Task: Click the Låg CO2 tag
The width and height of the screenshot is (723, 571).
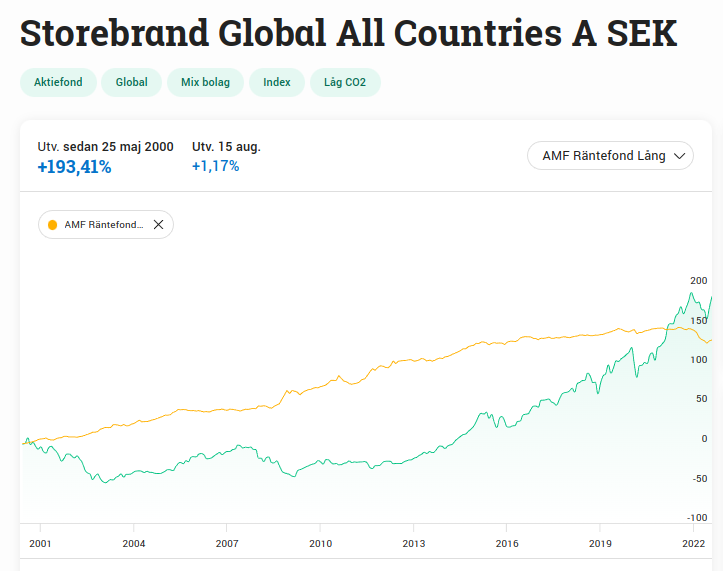Action: tap(345, 82)
